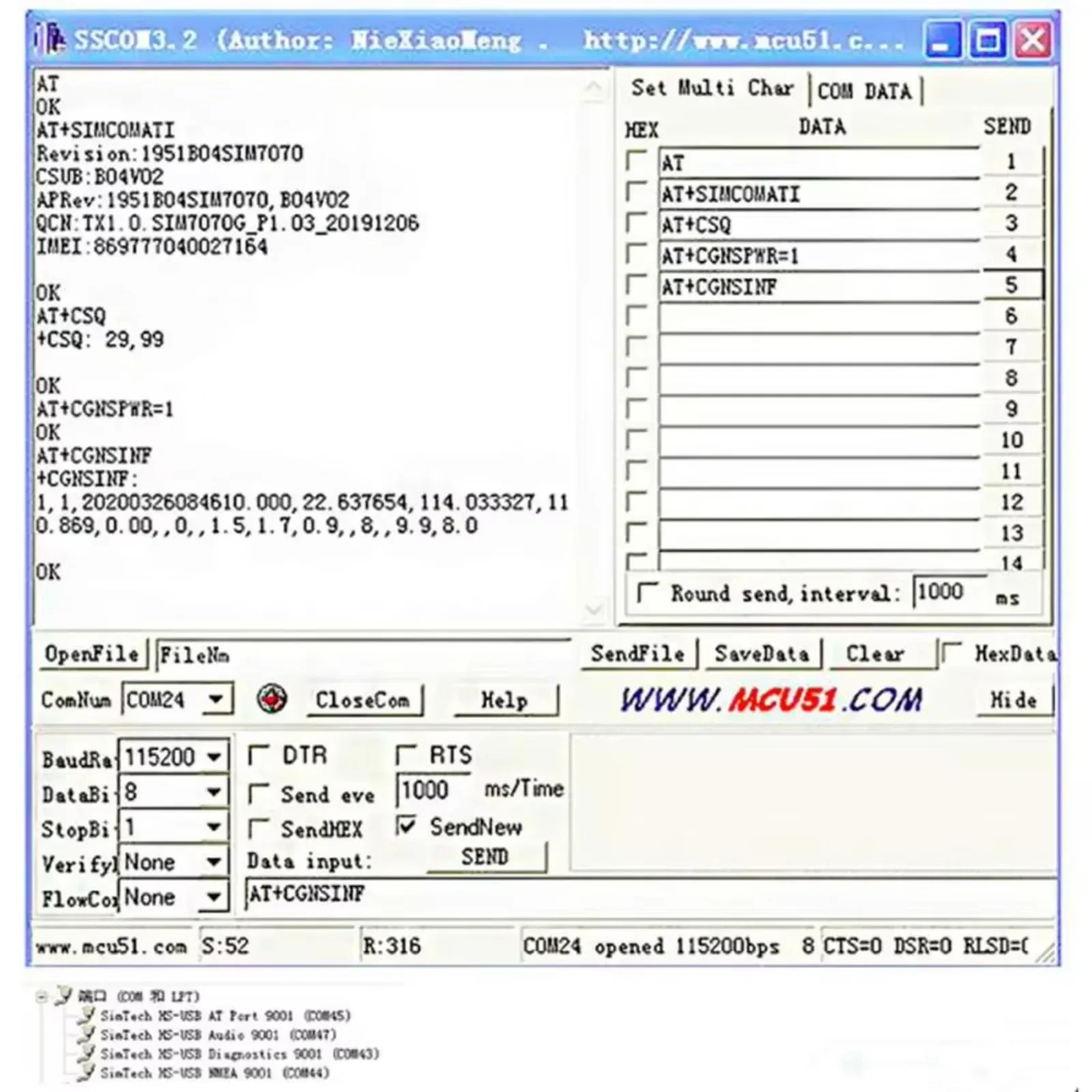The width and height of the screenshot is (1092, 1092).
Task: Click the ports (COM & LPT) category icon
Action: point(64,996)
